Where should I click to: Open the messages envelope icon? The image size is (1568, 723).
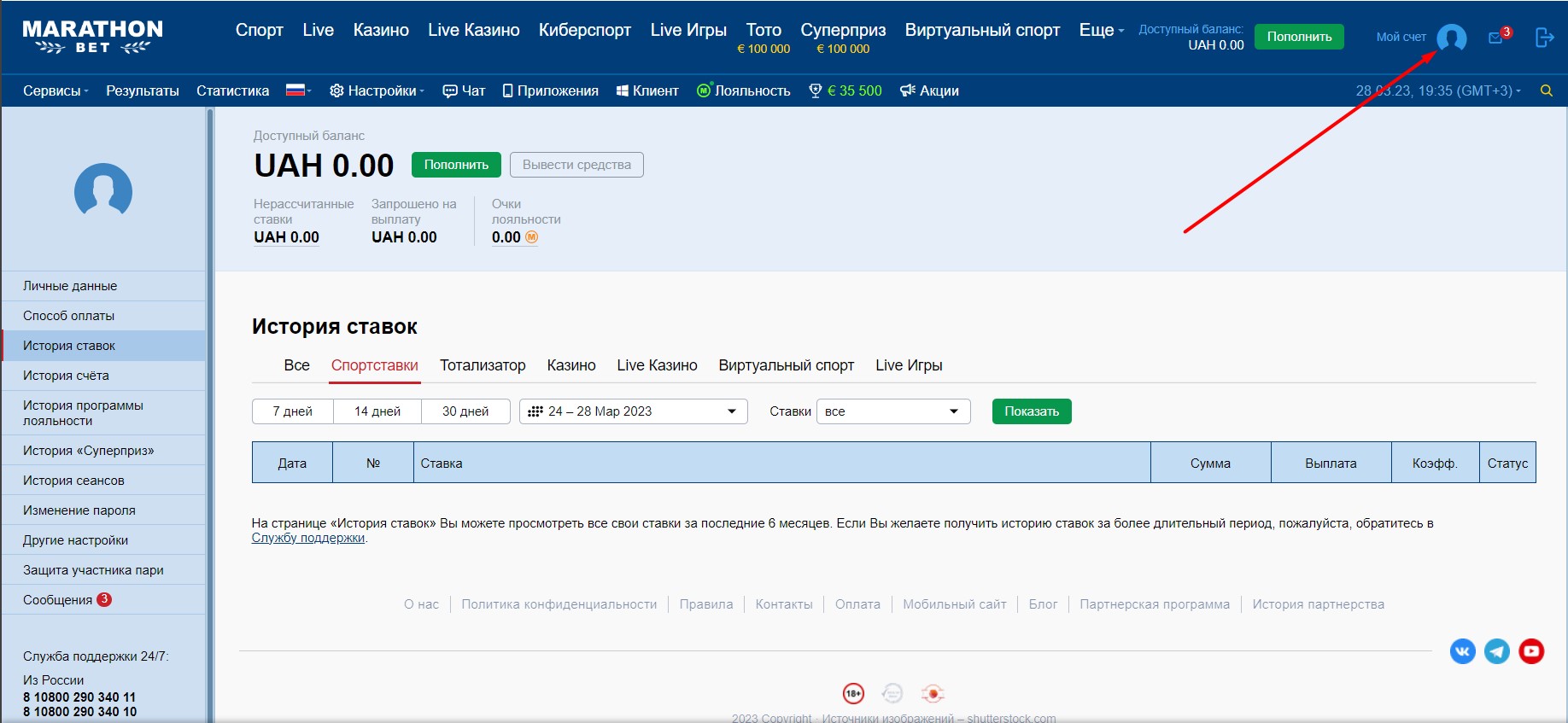coord(1495,38)
